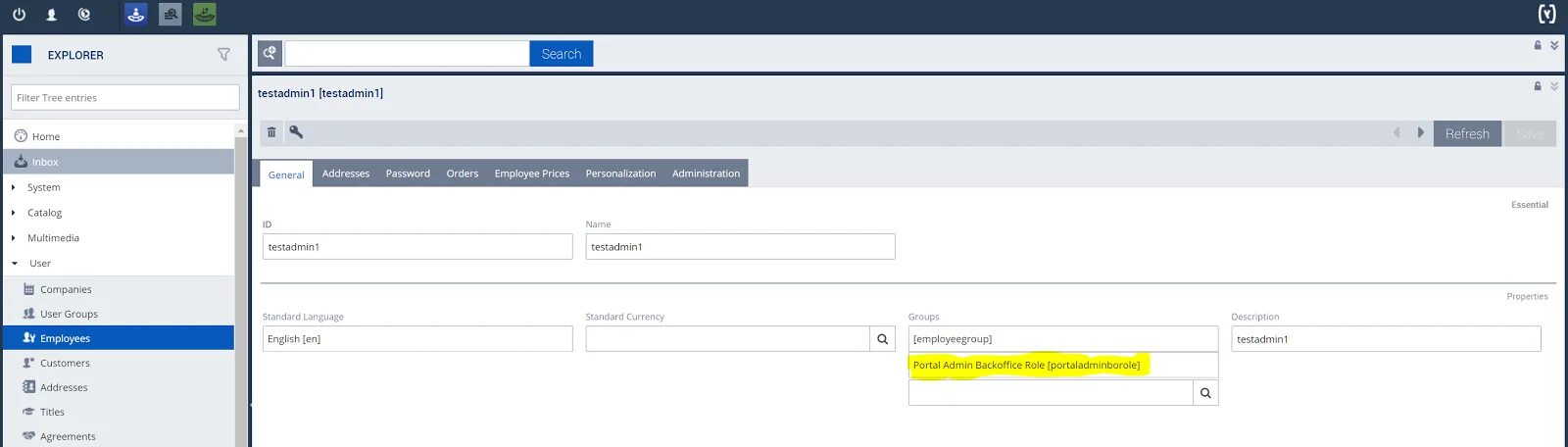Open the Orders tab
The width and height of the screenshot is (1568, 447).
463,174
